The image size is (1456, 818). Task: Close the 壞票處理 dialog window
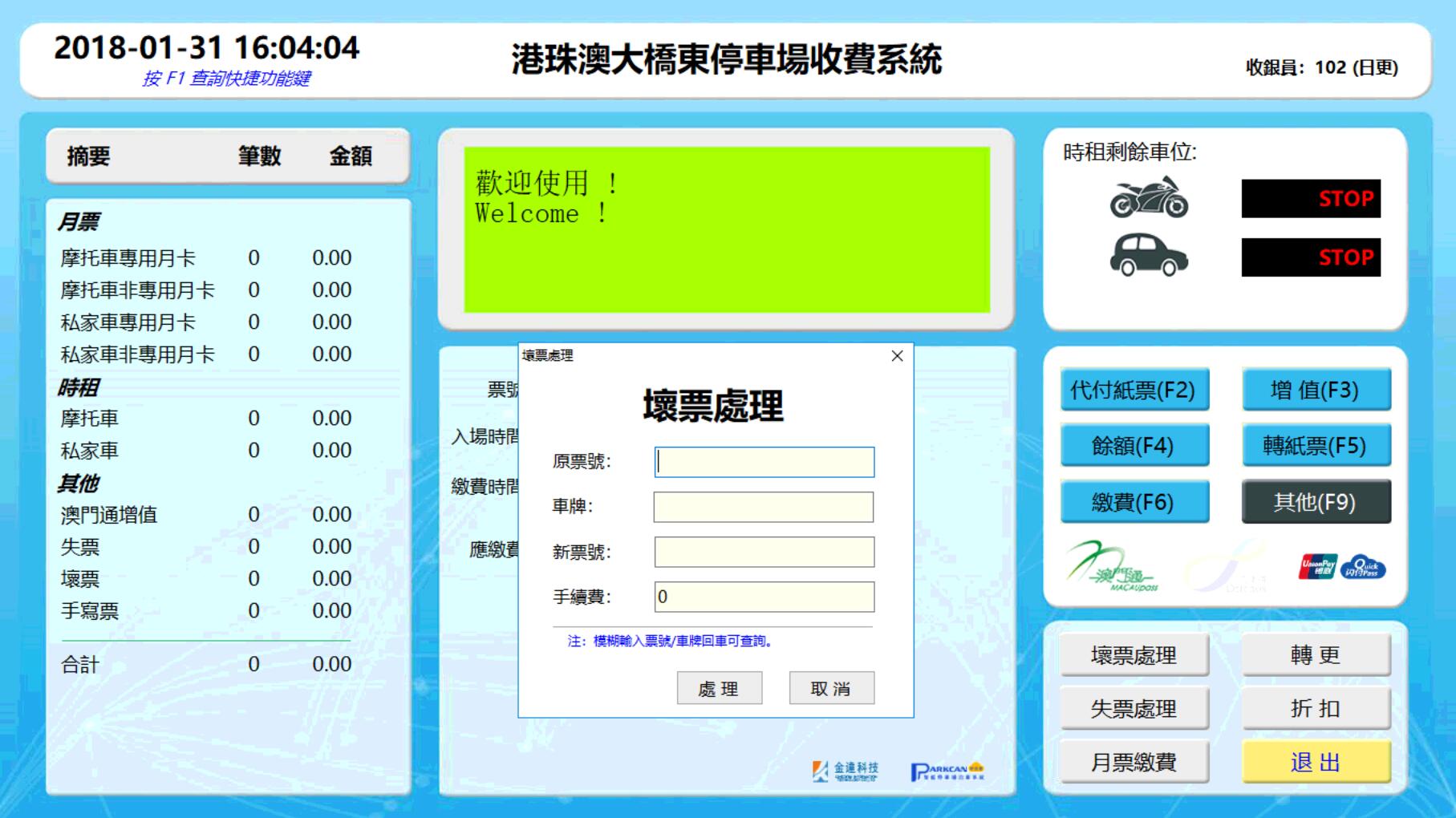tap(897, 356)
